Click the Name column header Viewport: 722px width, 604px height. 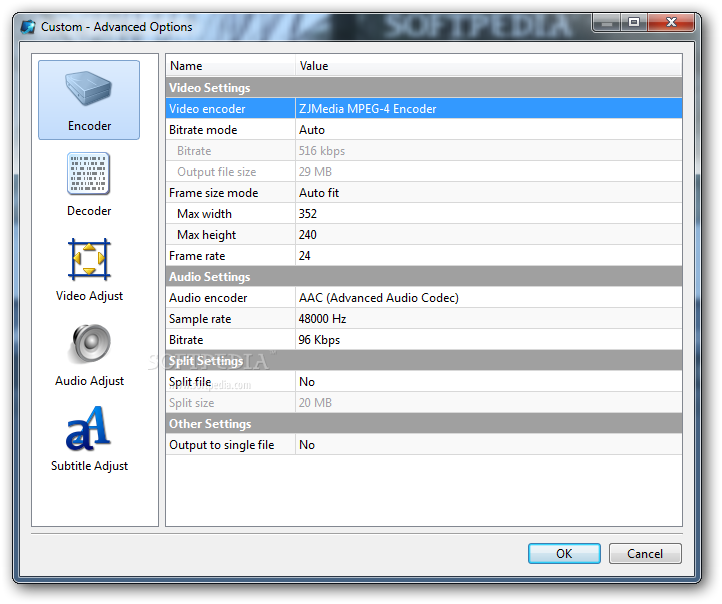(230, 66)
